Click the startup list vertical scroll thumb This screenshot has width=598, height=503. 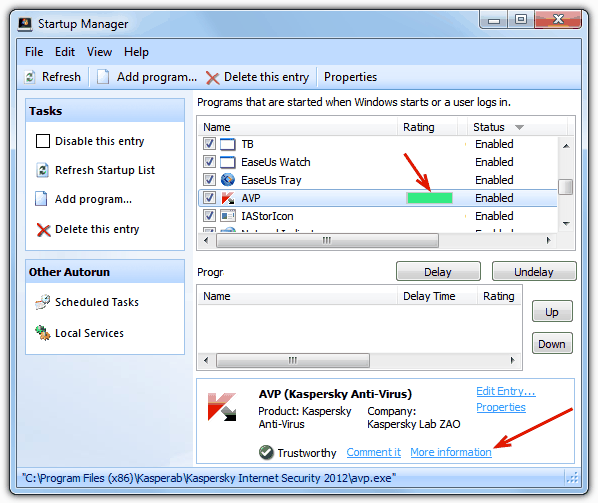pos(566,187)
